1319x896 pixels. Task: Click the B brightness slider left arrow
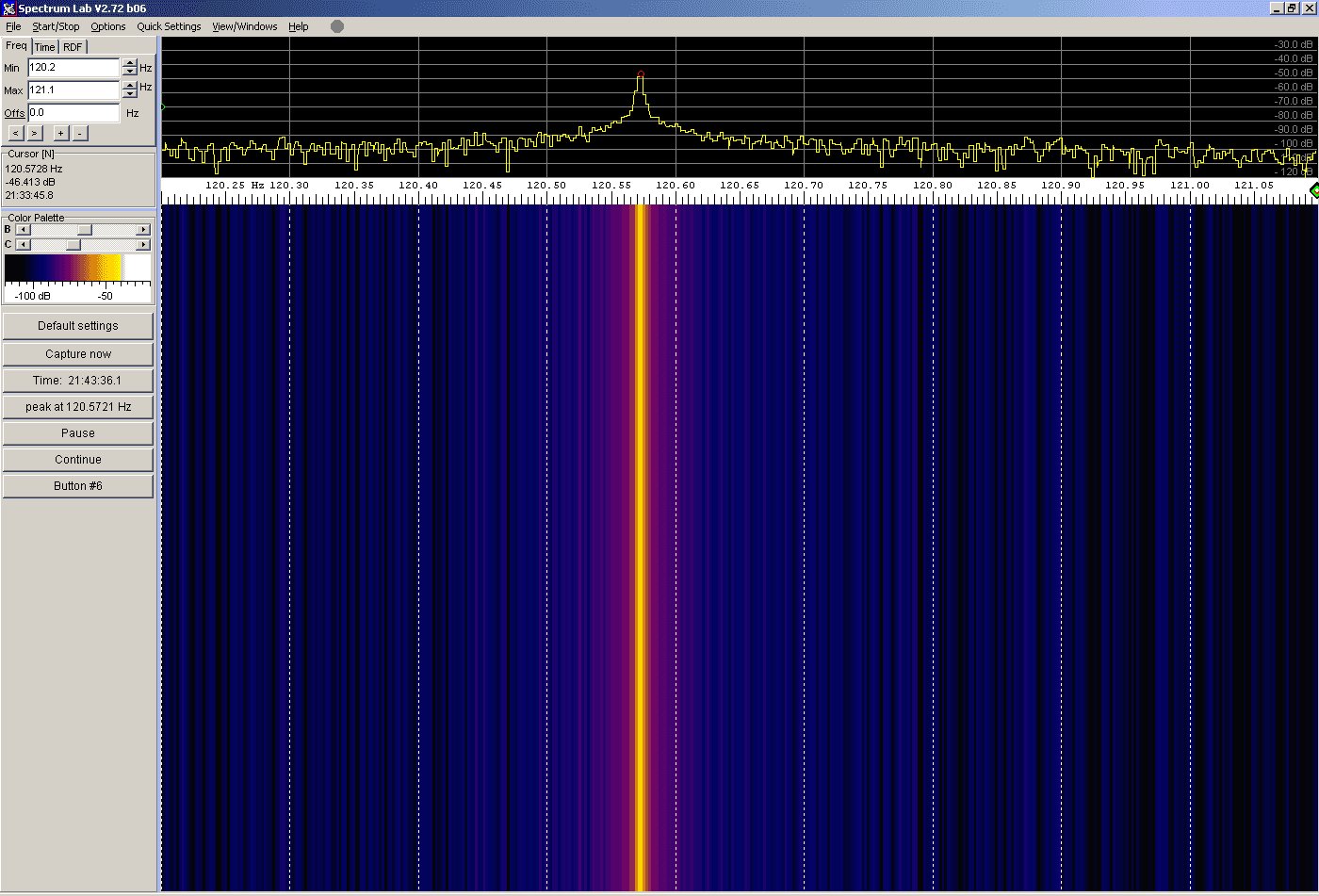24,229
